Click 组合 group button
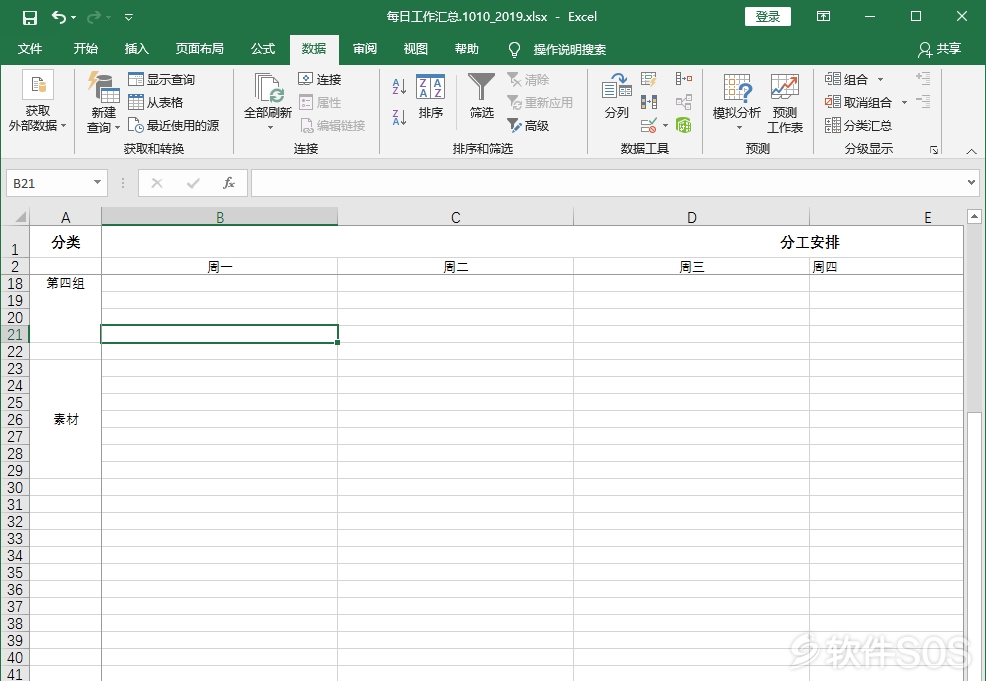 coord(847,79)
